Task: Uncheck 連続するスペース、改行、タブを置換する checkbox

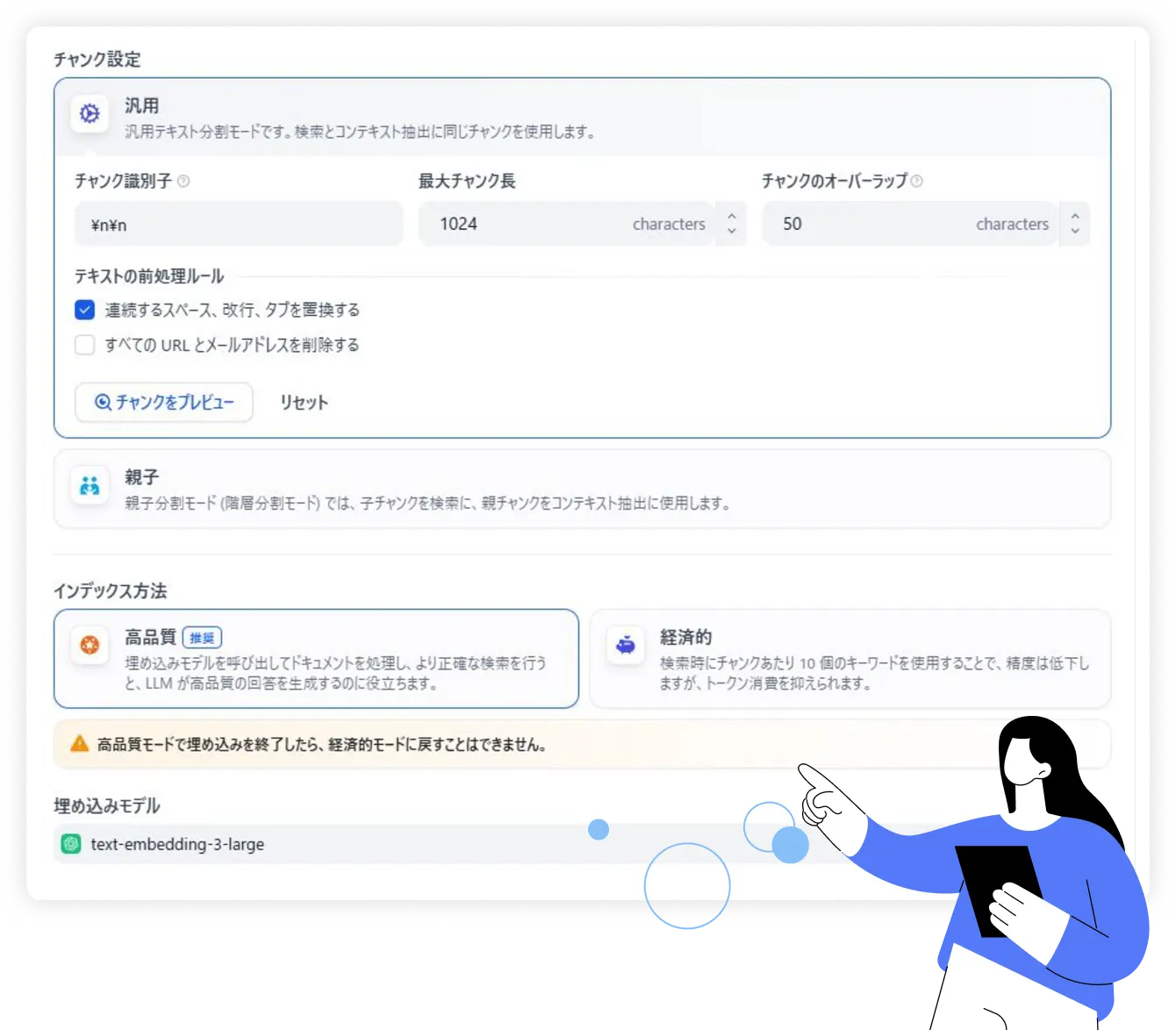Action: (85, 310)
